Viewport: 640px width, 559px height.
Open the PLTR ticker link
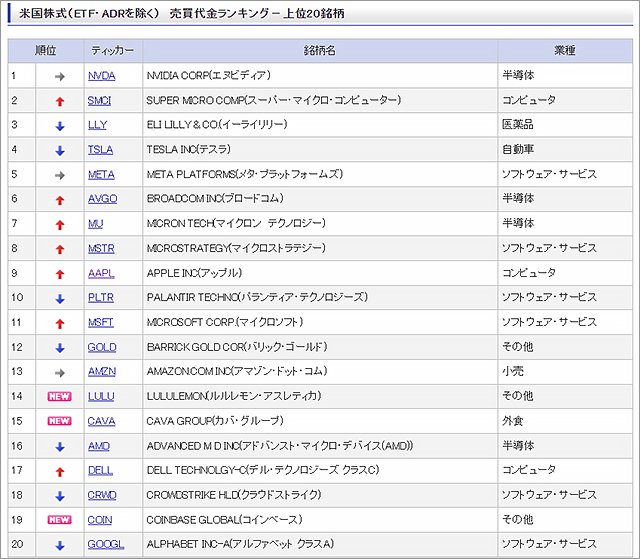click(101, 297)
